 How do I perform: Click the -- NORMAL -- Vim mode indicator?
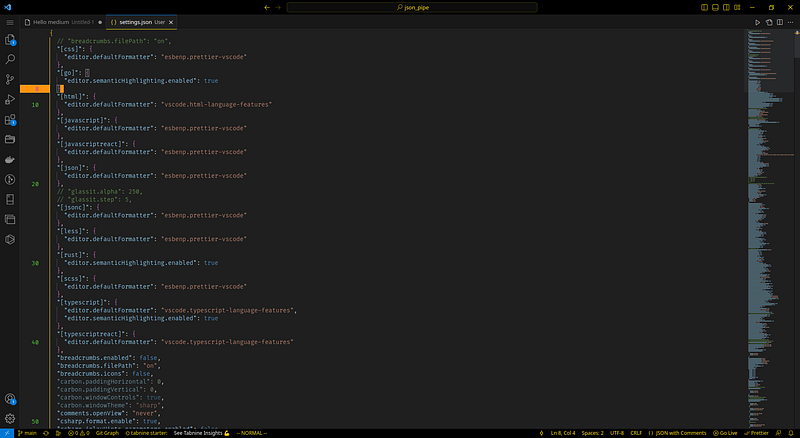[252, 433]
